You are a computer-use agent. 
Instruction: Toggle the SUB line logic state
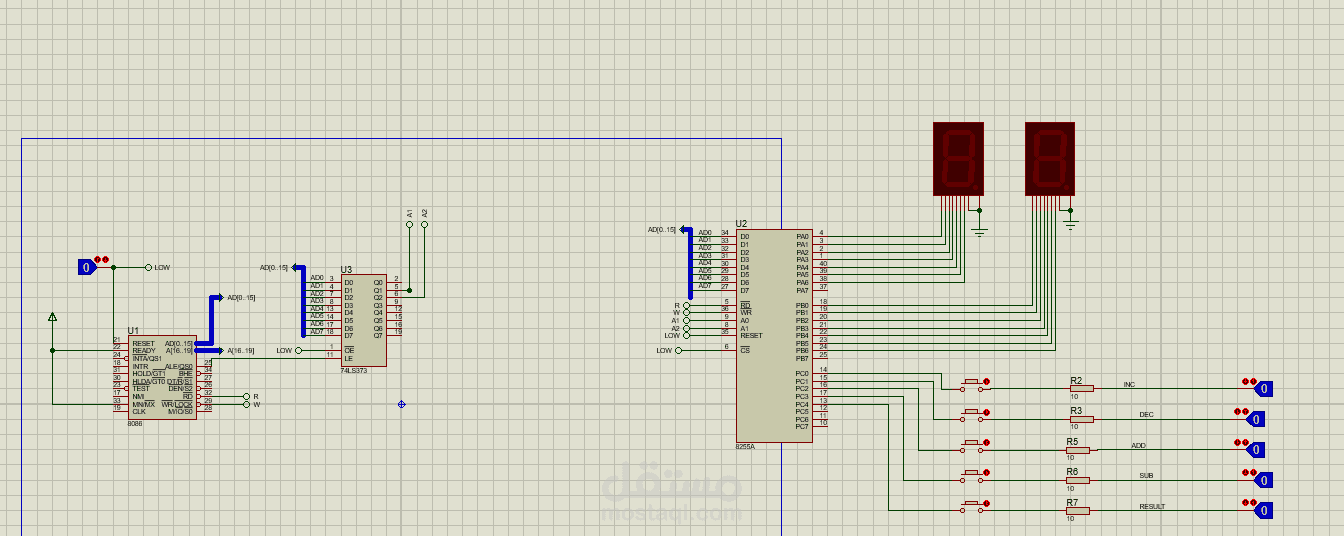[1264, 480]
